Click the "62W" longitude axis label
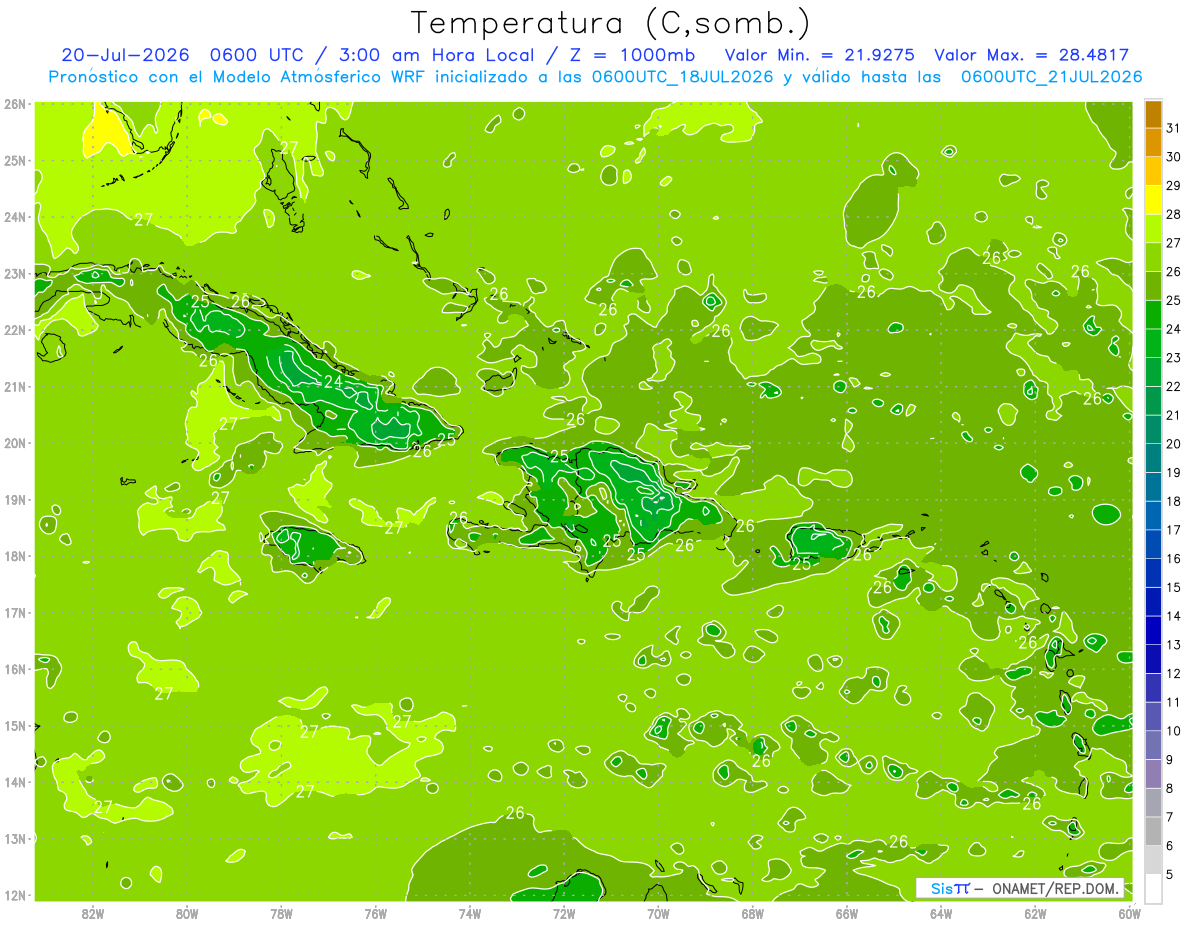The height and width of the screenshot is (927, 1200). (x=1035, y=913)
